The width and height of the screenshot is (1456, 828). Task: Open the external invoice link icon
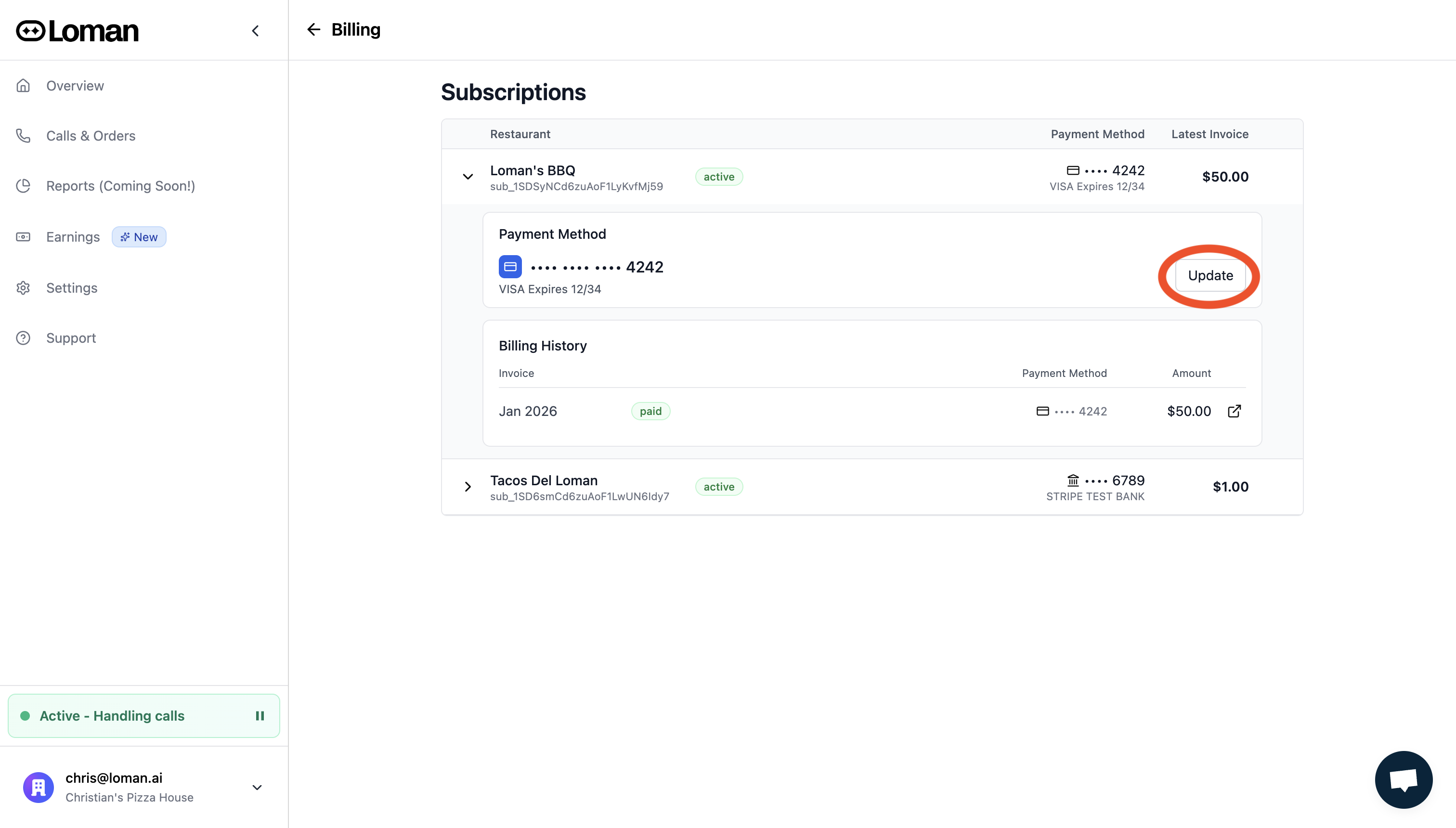point(1234,411)
